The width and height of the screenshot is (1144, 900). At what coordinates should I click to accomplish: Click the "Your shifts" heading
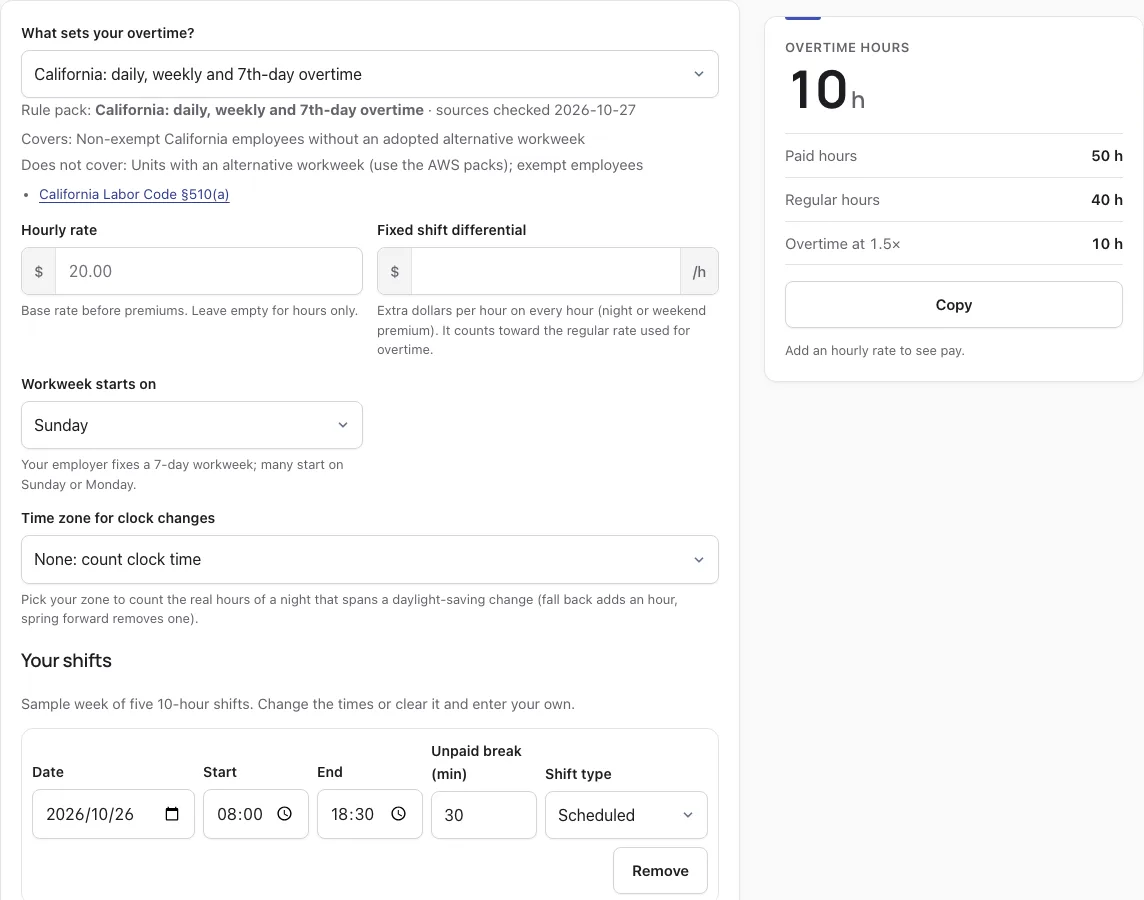tap(66, 661)
